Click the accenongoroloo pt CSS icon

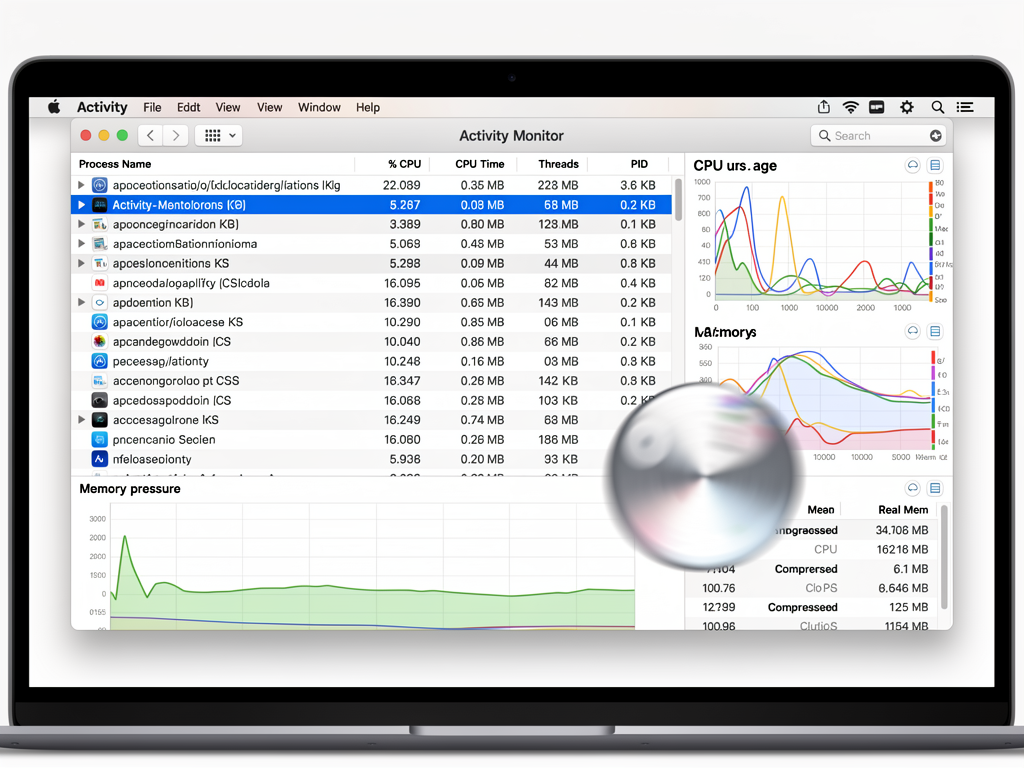99,381
